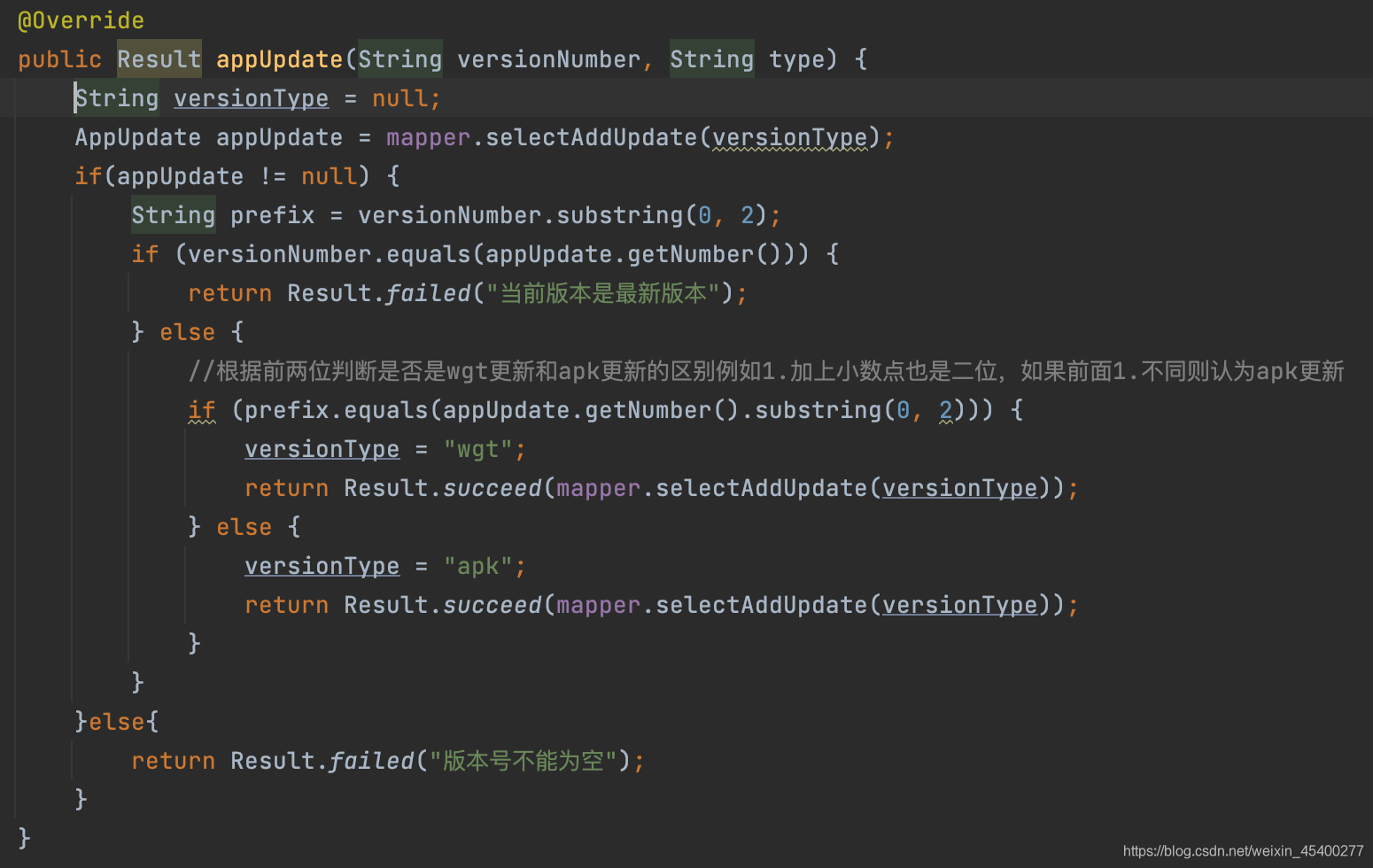This screenshot has height=868, width=1373.
Task: Click the failed call on 当前版本 line
Action: pos(428,293)
